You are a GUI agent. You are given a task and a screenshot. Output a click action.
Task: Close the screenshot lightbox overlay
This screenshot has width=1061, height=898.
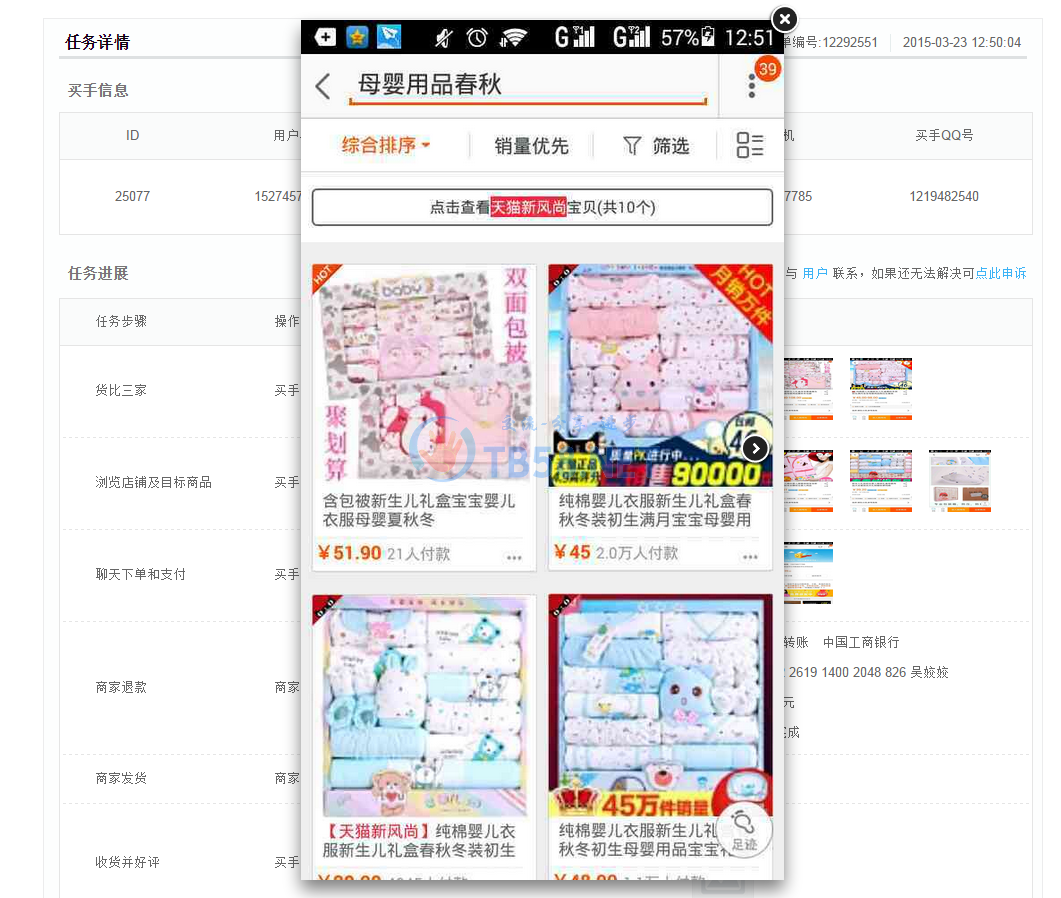pos(785,19)
